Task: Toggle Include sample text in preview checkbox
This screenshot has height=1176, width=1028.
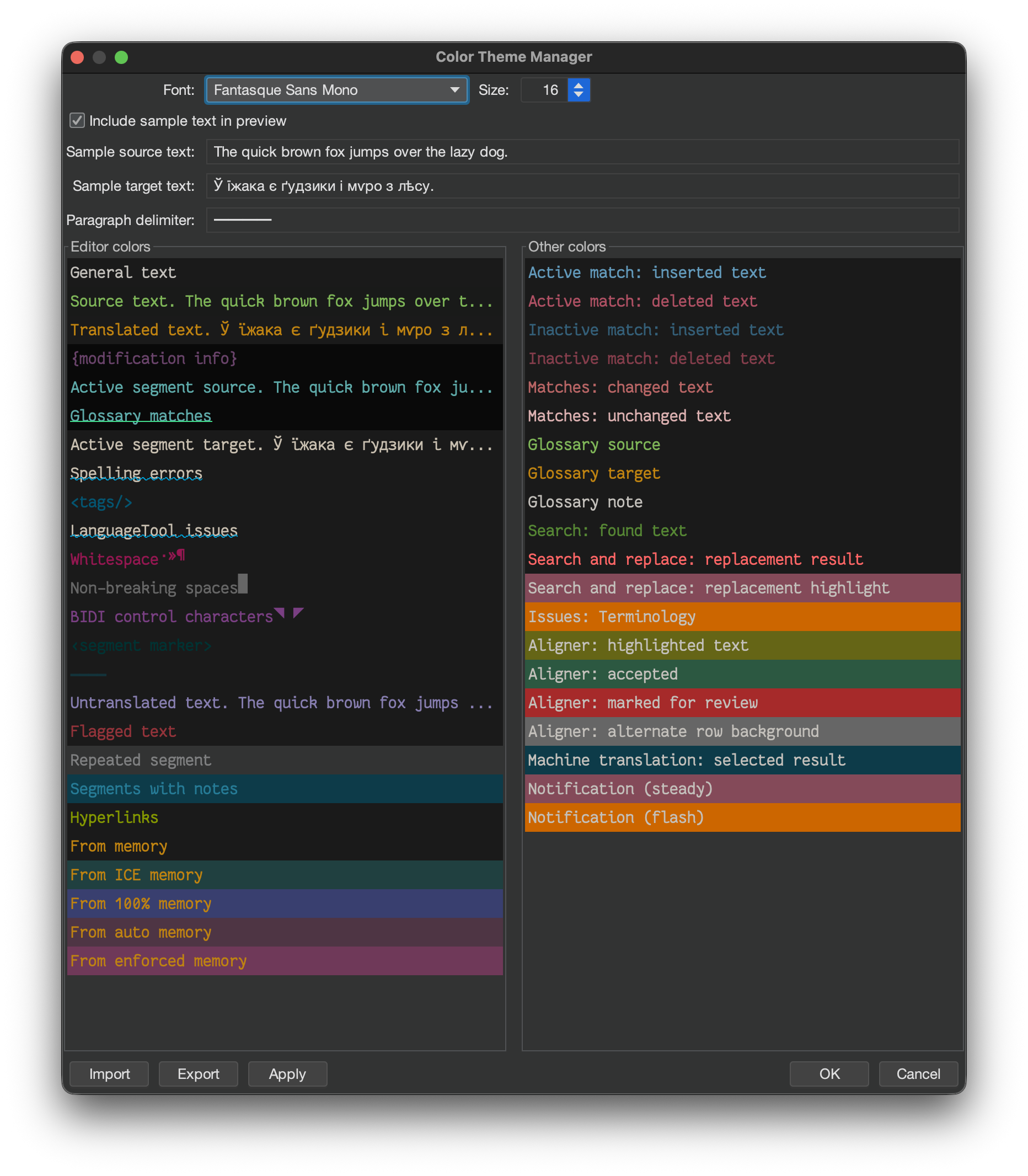Action: click(77, 121)
